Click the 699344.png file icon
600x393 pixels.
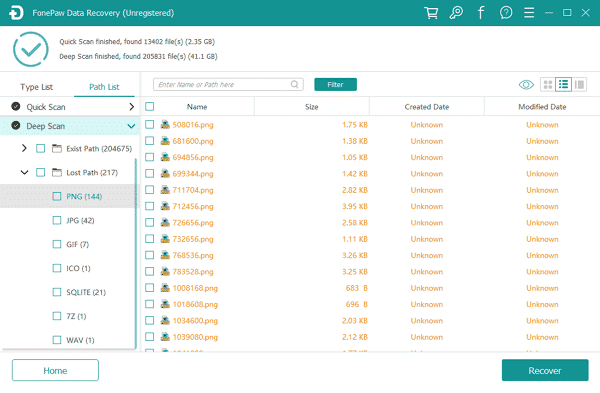pyautogui.click(x=165, y=173)
